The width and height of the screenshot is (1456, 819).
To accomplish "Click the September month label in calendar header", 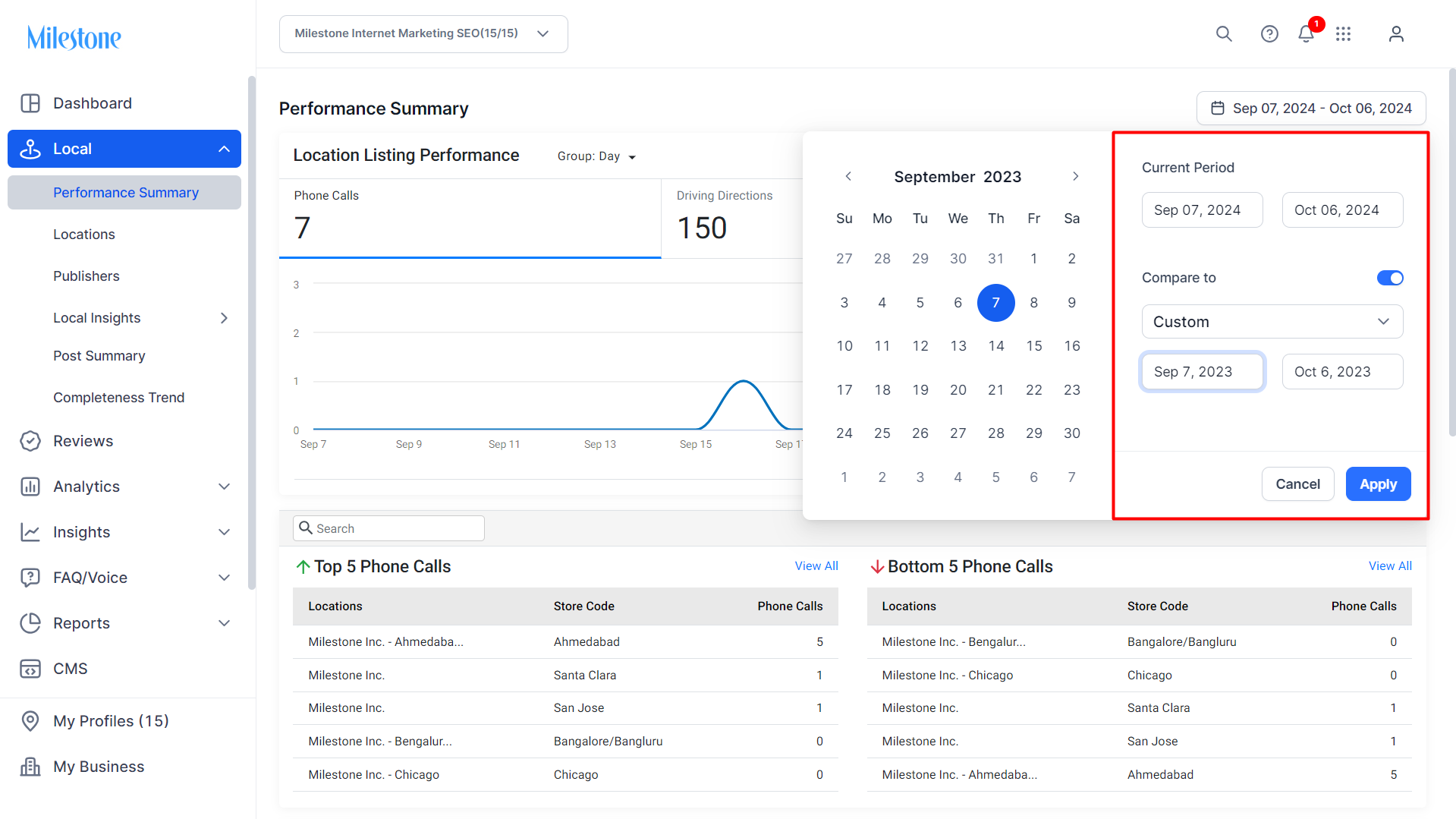I will click(x=935, y=177).
